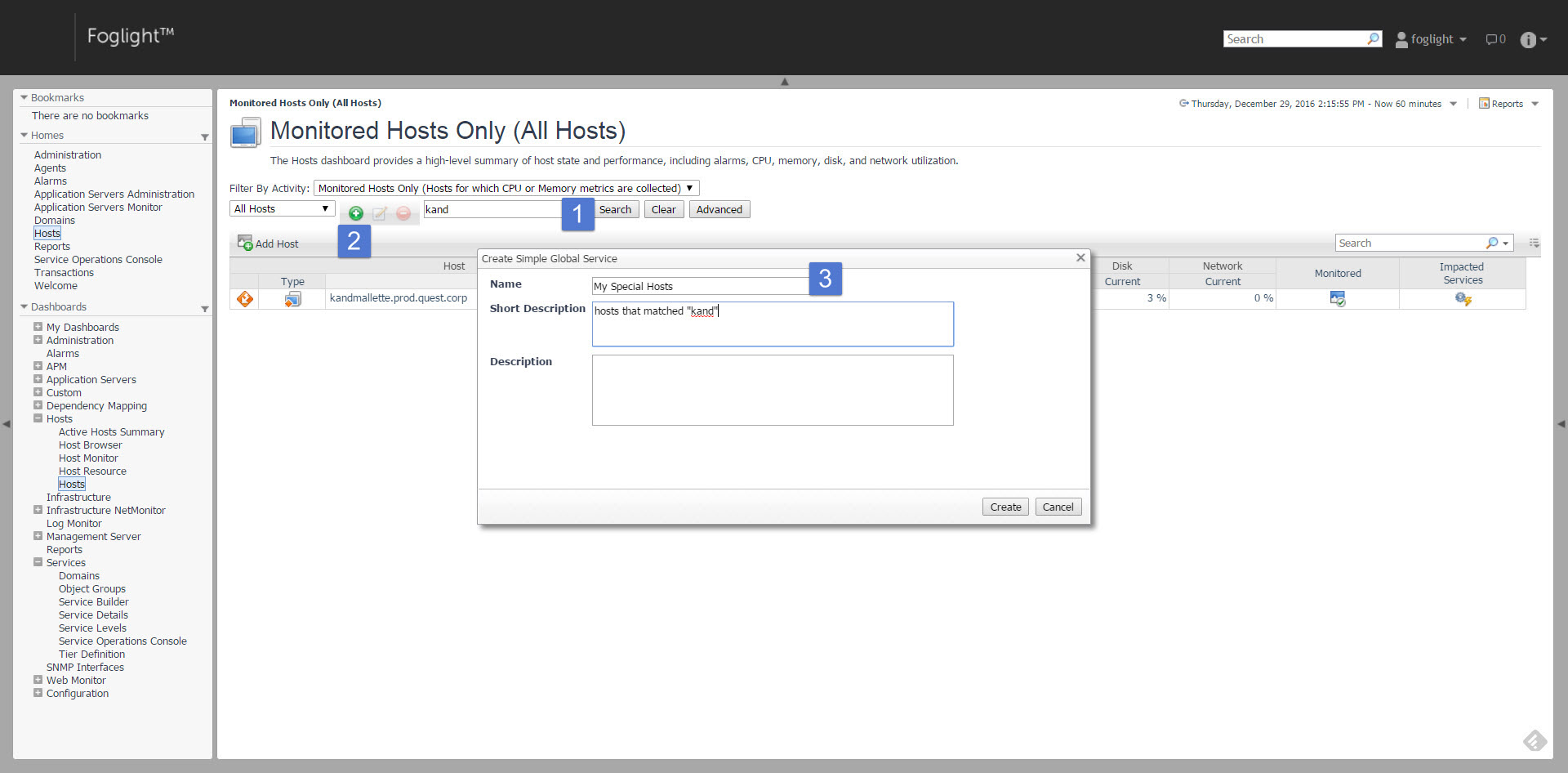Open Active Hosts Summary dashboard
Screen dimensions: 1568x773
pyautogui.click(x=111, y=432)
